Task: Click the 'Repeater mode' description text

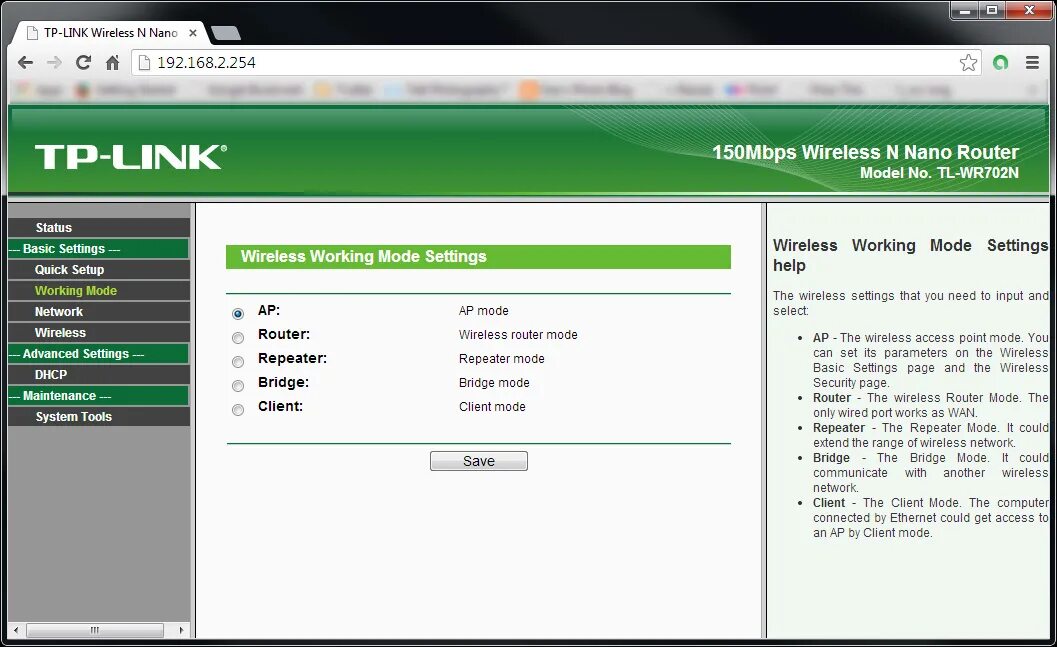Action: pyautogui.click(x=502, y=359)
